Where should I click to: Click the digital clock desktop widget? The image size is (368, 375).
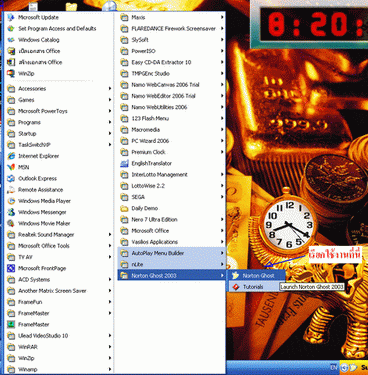coord(309,25)
